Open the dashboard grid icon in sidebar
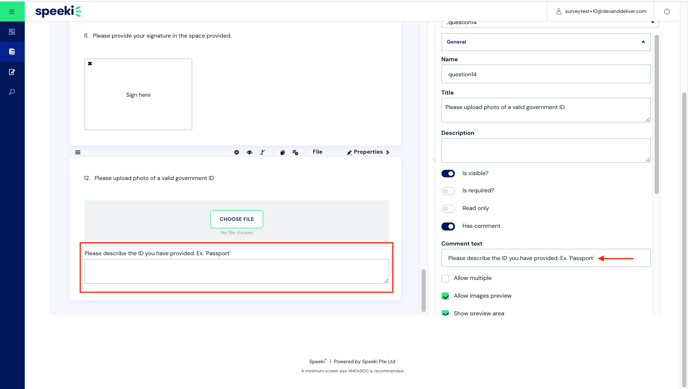This screenshot has width=688, height=389. [12, 32]
